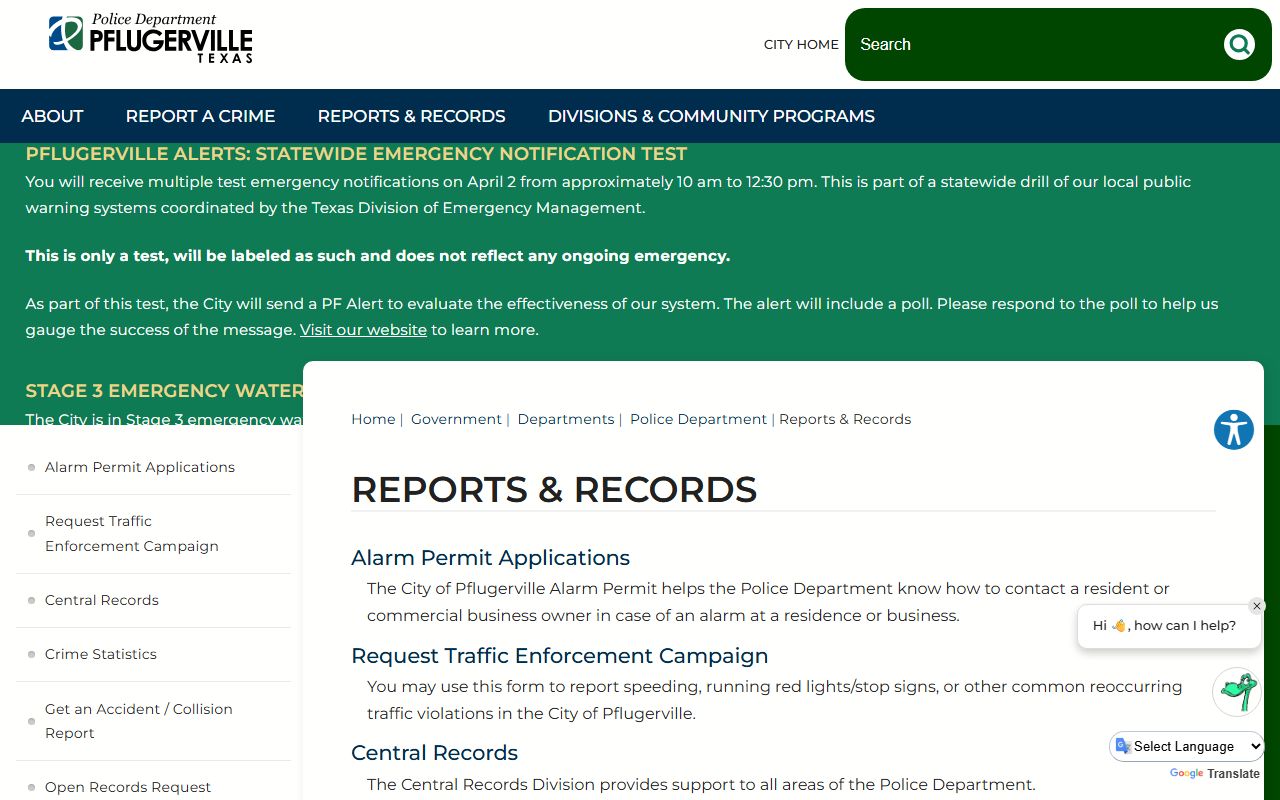Open Request Traffic Enforcement Campaign heading
Viewport: 1280px width, 800px height.
[x=559, y=656]
